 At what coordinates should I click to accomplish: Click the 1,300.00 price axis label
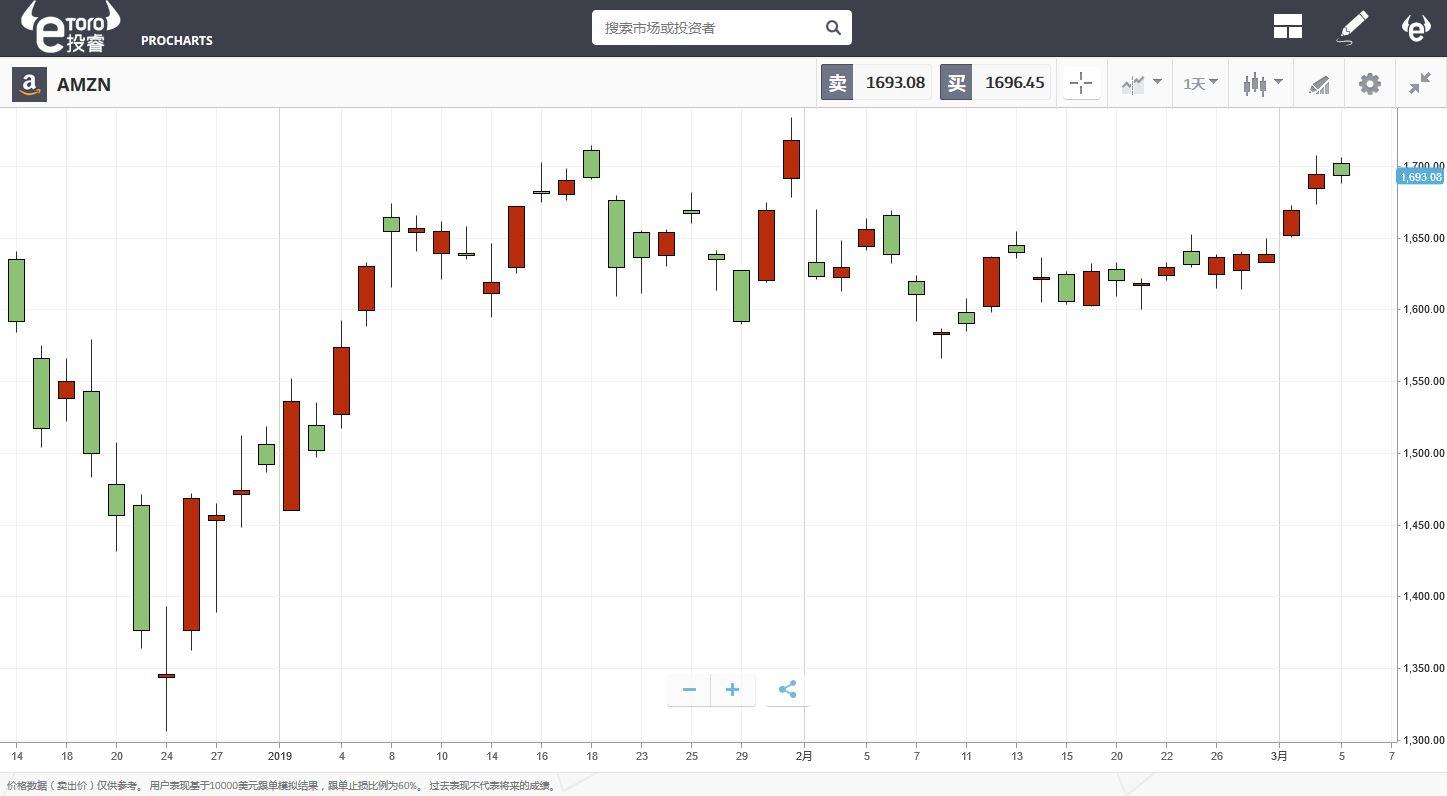(x=1423, y=740)
